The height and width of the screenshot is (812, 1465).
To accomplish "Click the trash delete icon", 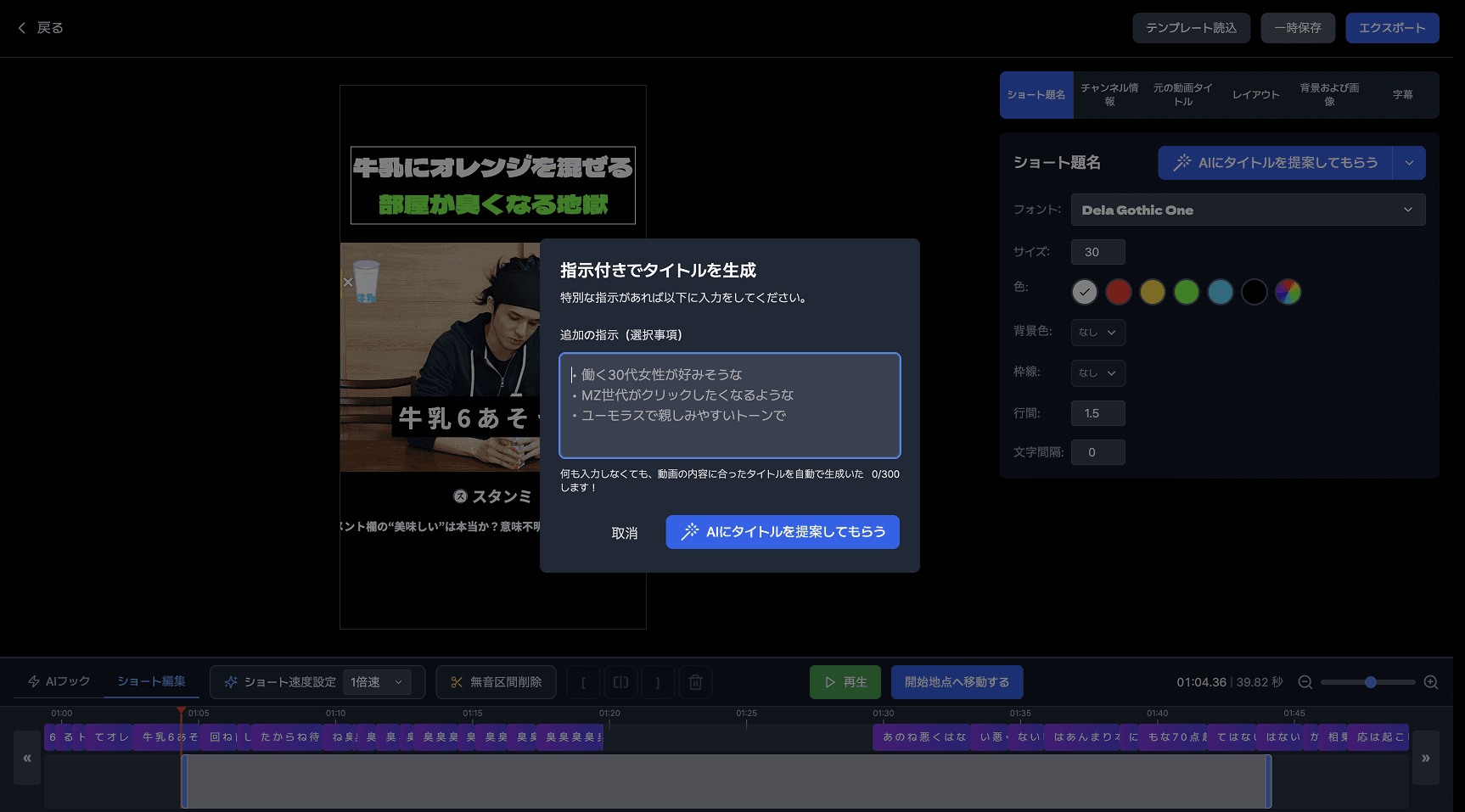I will [x=695, y=681].
